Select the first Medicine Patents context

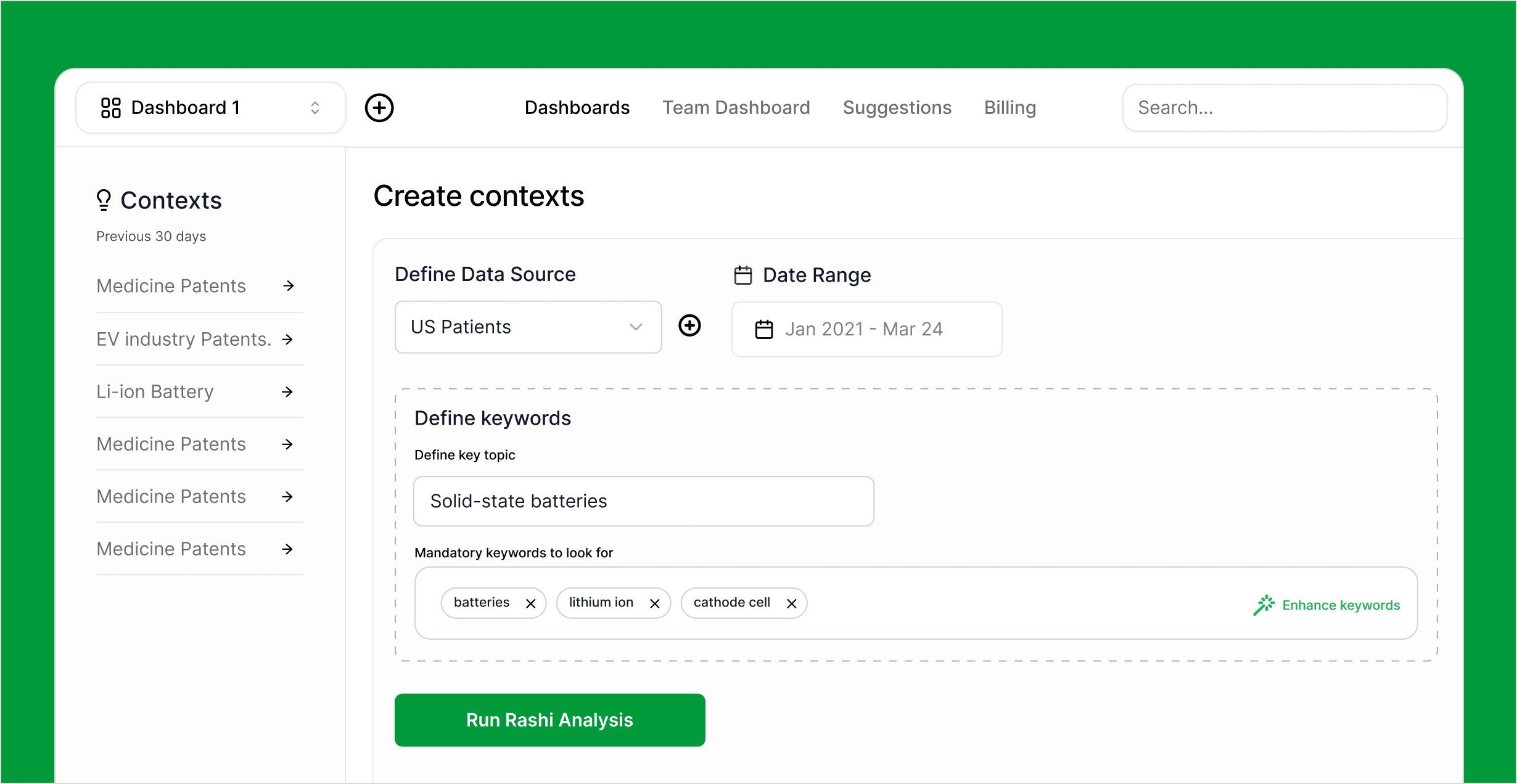tap(171, 286)
